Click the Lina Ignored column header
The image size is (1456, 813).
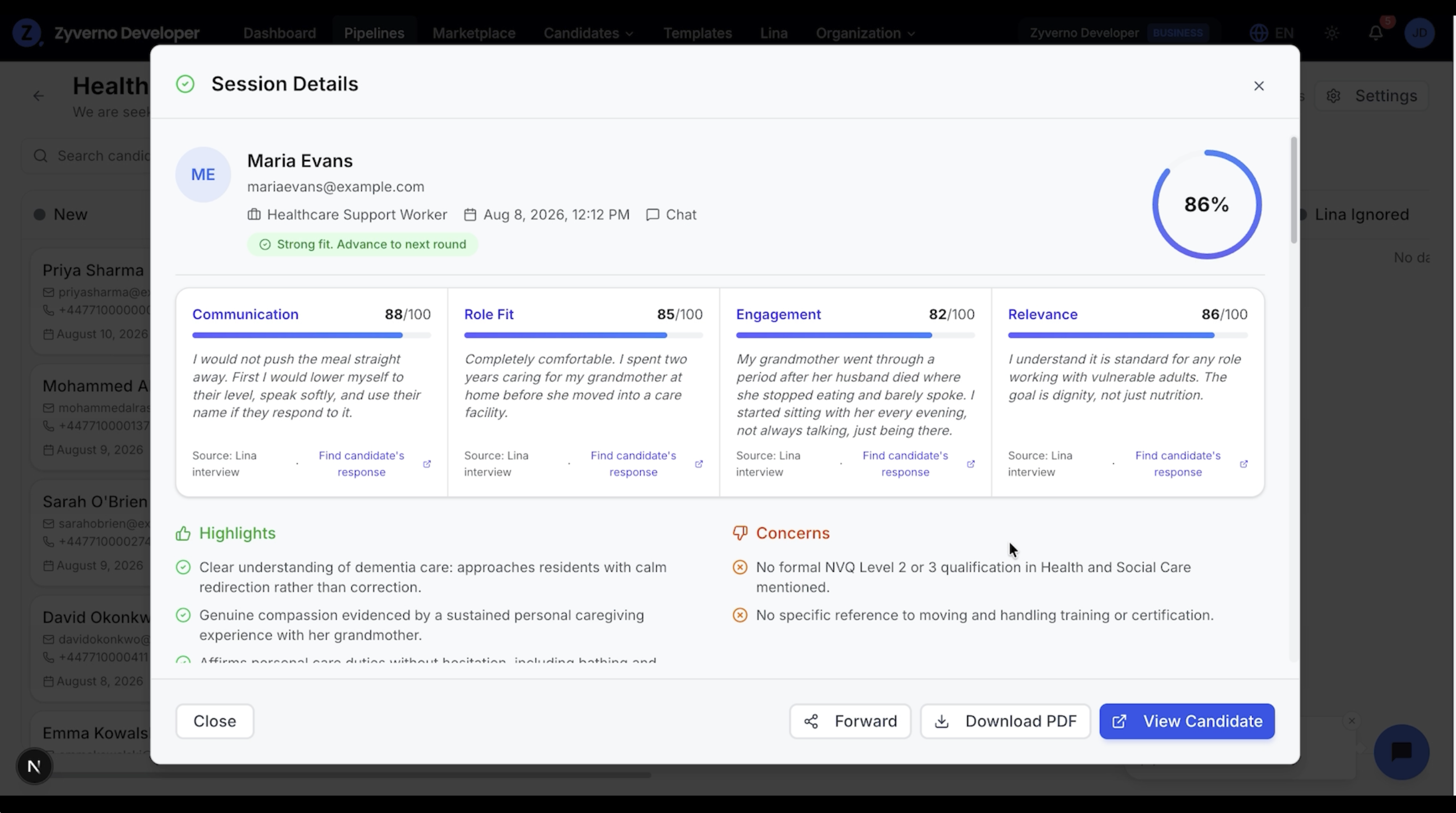click(1361, 215)
